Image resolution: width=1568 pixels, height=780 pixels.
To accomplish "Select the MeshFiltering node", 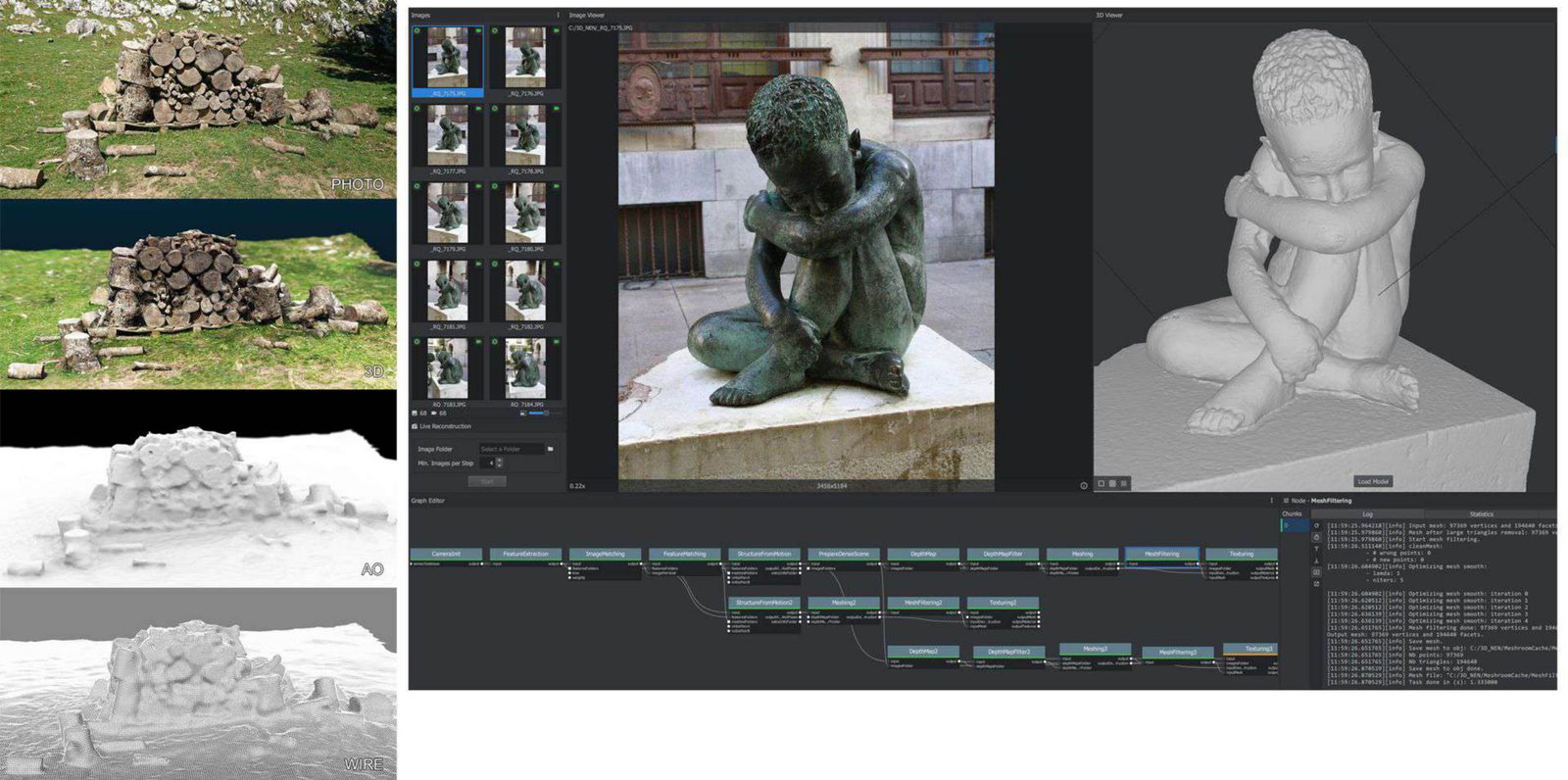I will pos(1162,554).
